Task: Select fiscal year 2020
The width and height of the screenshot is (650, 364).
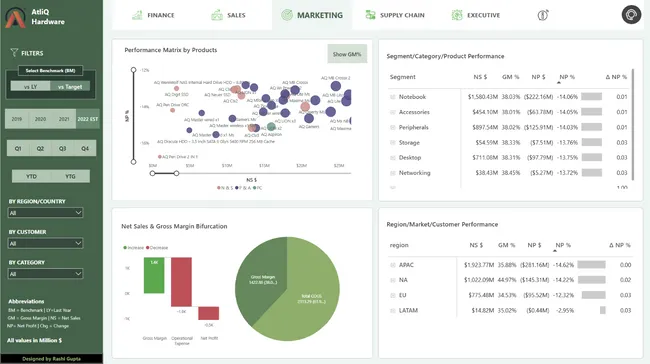Action: tap(40, 119)
